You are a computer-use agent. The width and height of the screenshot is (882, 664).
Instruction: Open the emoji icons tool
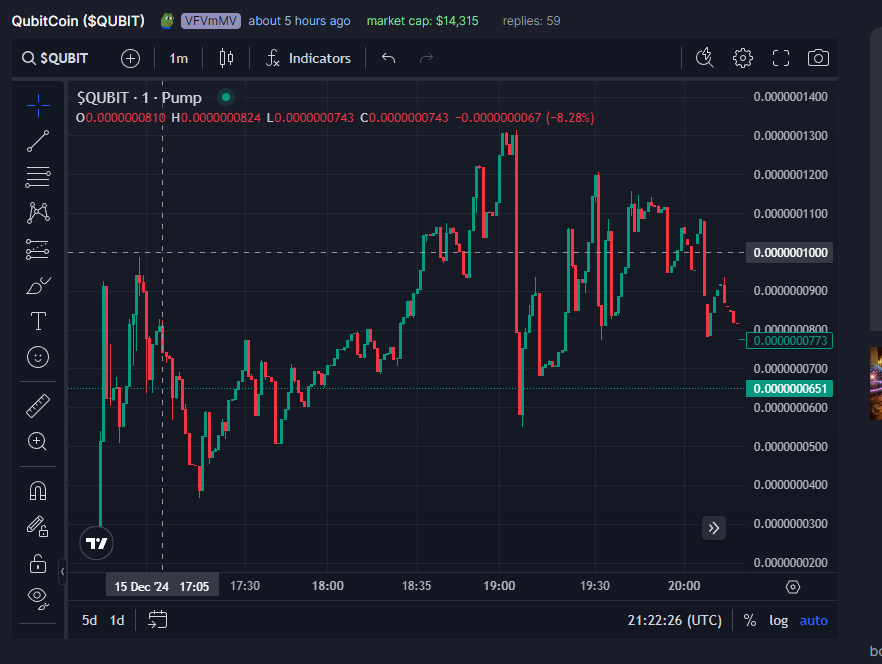coord(38,357)
